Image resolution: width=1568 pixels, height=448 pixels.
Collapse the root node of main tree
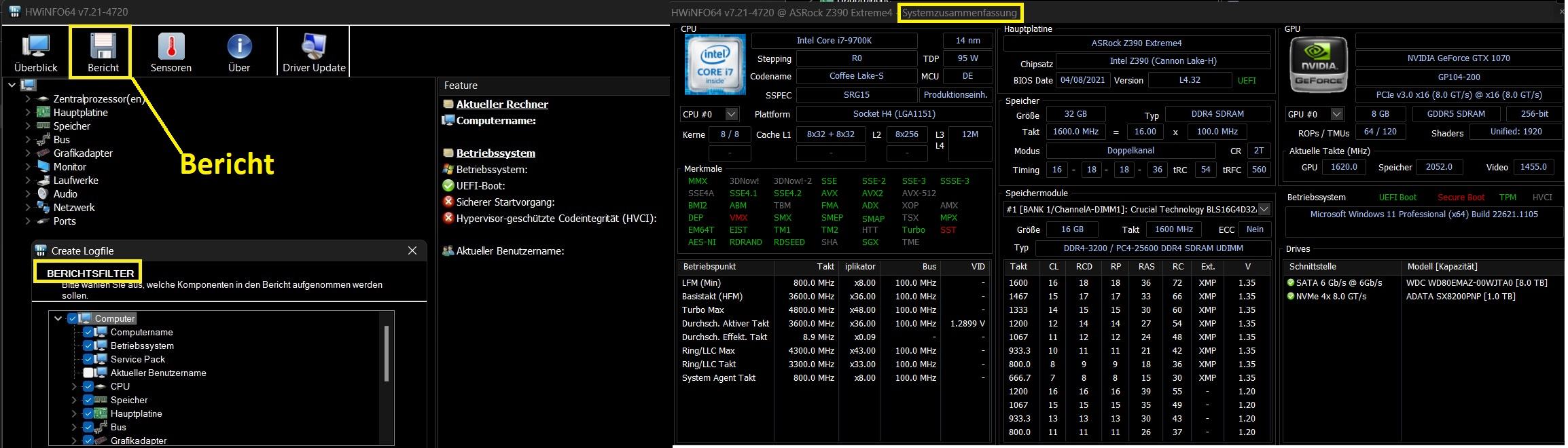pyautogui.click(x=12, y=85)
